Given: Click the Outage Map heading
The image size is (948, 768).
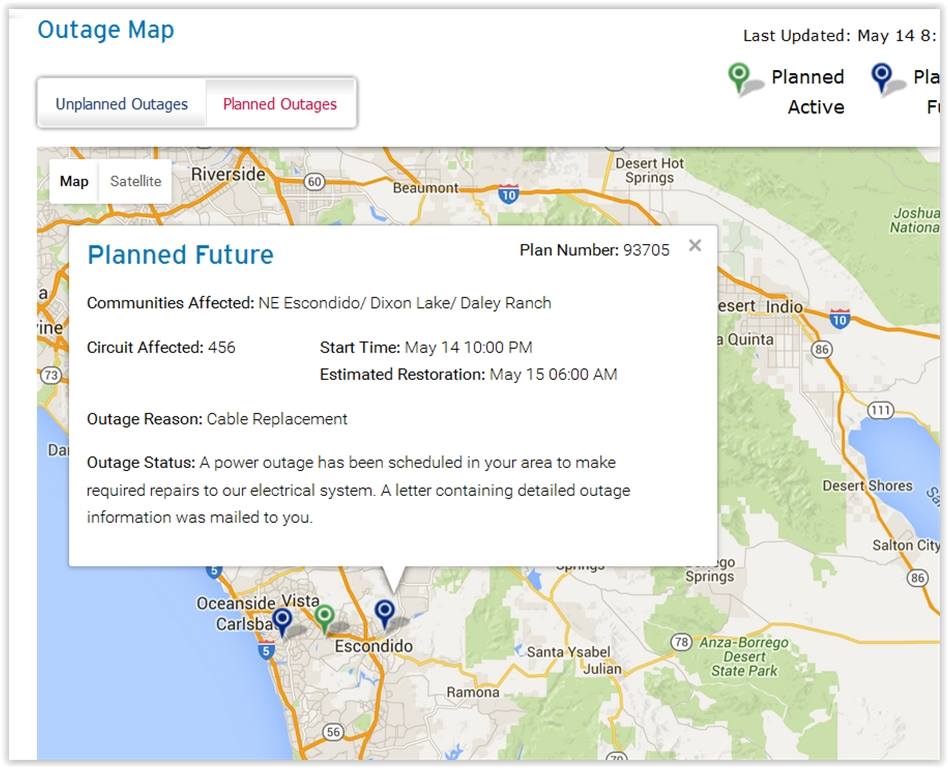Looking at the screenshot, I should click(x=106, y=30).
